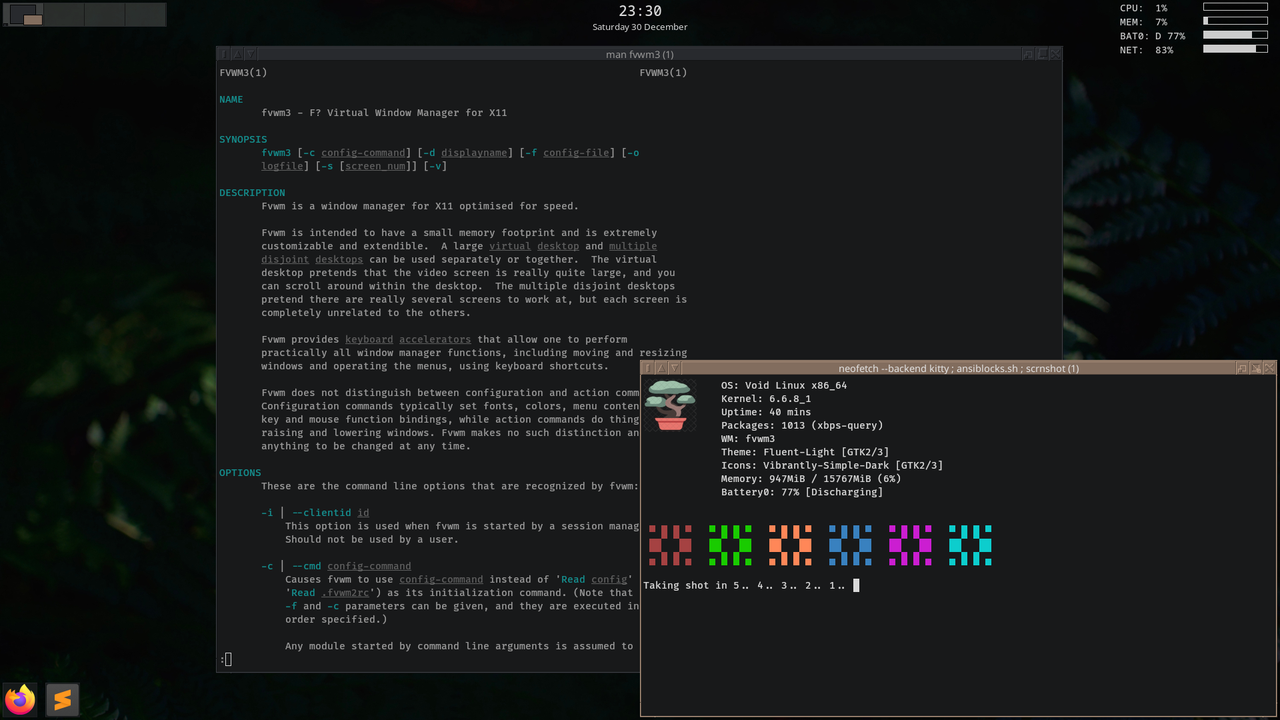The width and height of the screenshot is (1280, 720).
Task: Close the neofetch terminal window
Action: [x=1269, y=368]
